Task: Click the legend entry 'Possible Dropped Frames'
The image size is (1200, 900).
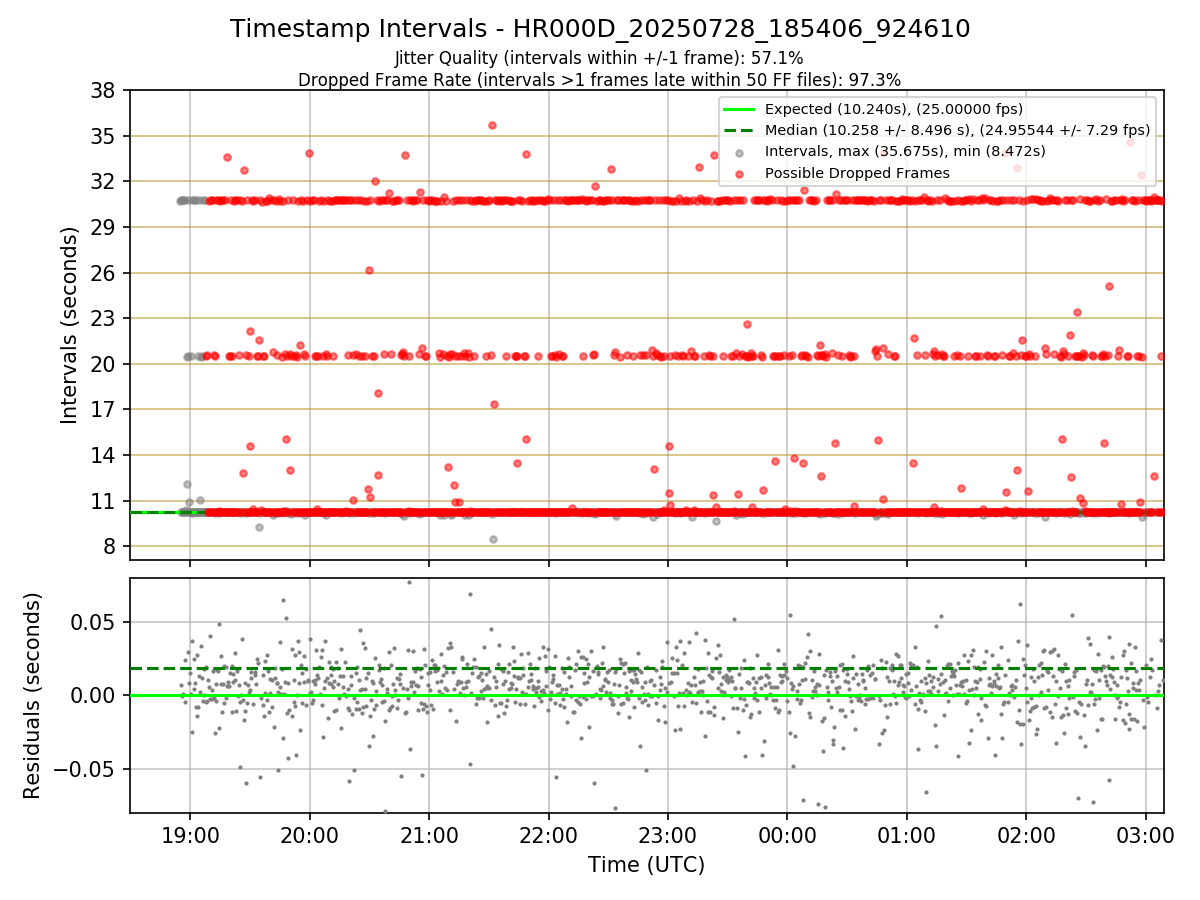Action: click(857, 173)
